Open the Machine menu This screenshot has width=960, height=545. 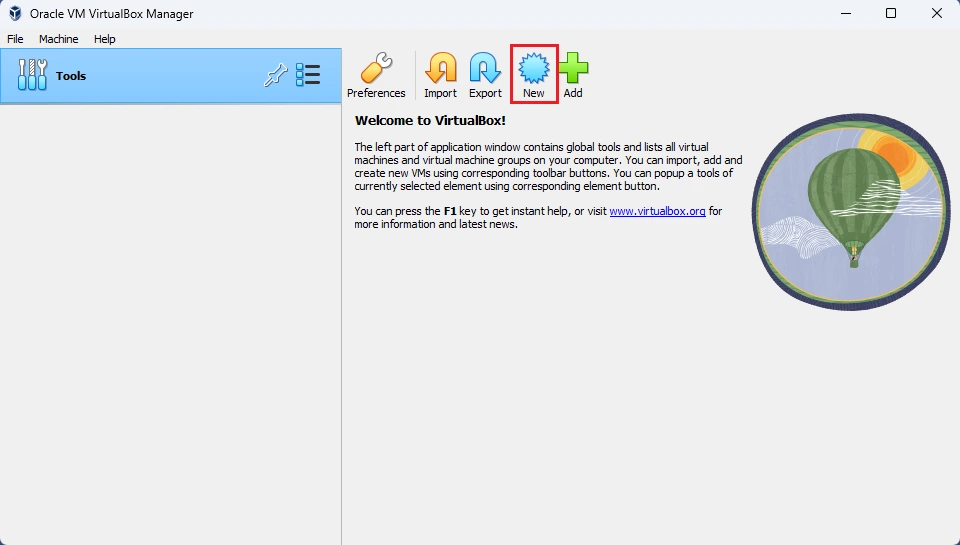coord(59,39)
